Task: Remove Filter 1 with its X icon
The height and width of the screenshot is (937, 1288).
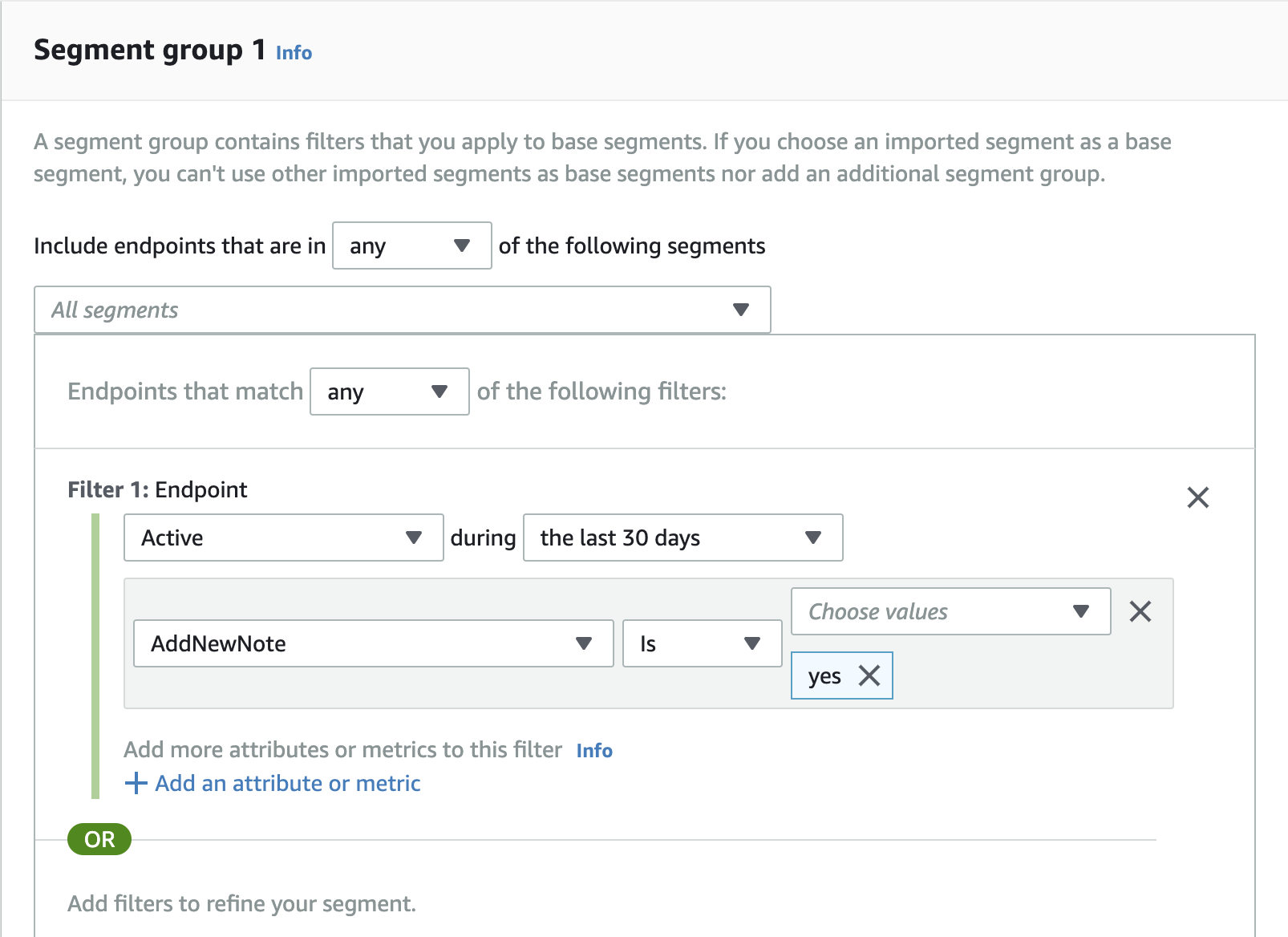Action: [1197, 497]
